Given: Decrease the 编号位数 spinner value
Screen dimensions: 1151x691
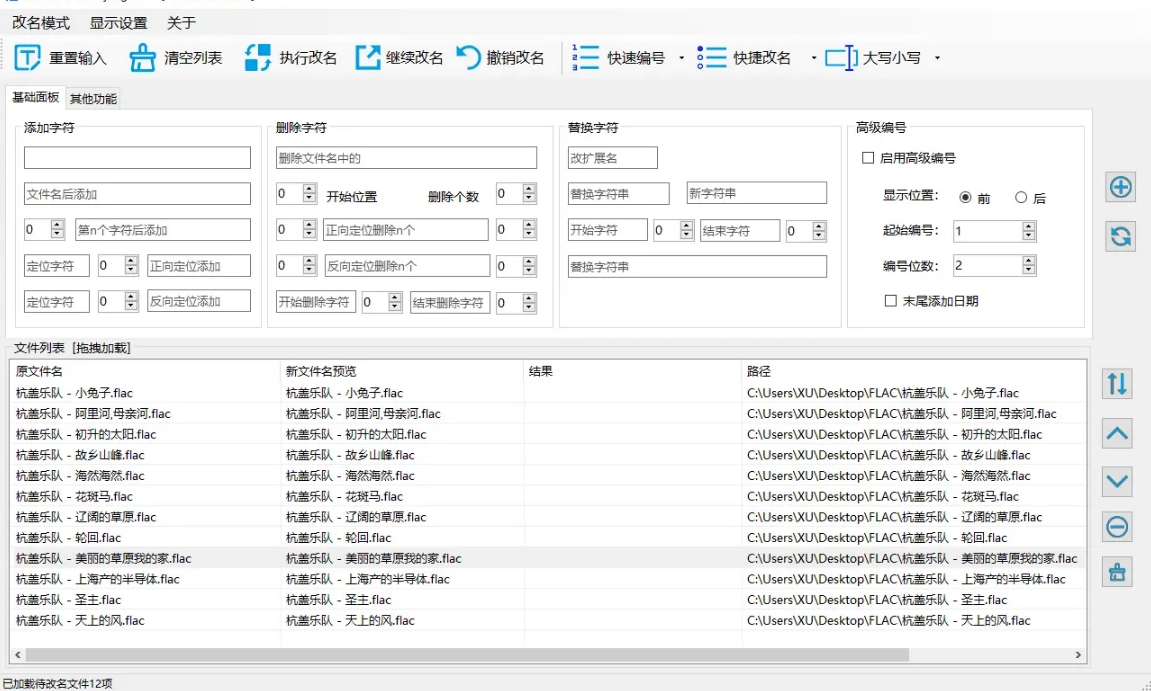Looking at the screenshot, I should [x=1028, y=271].
